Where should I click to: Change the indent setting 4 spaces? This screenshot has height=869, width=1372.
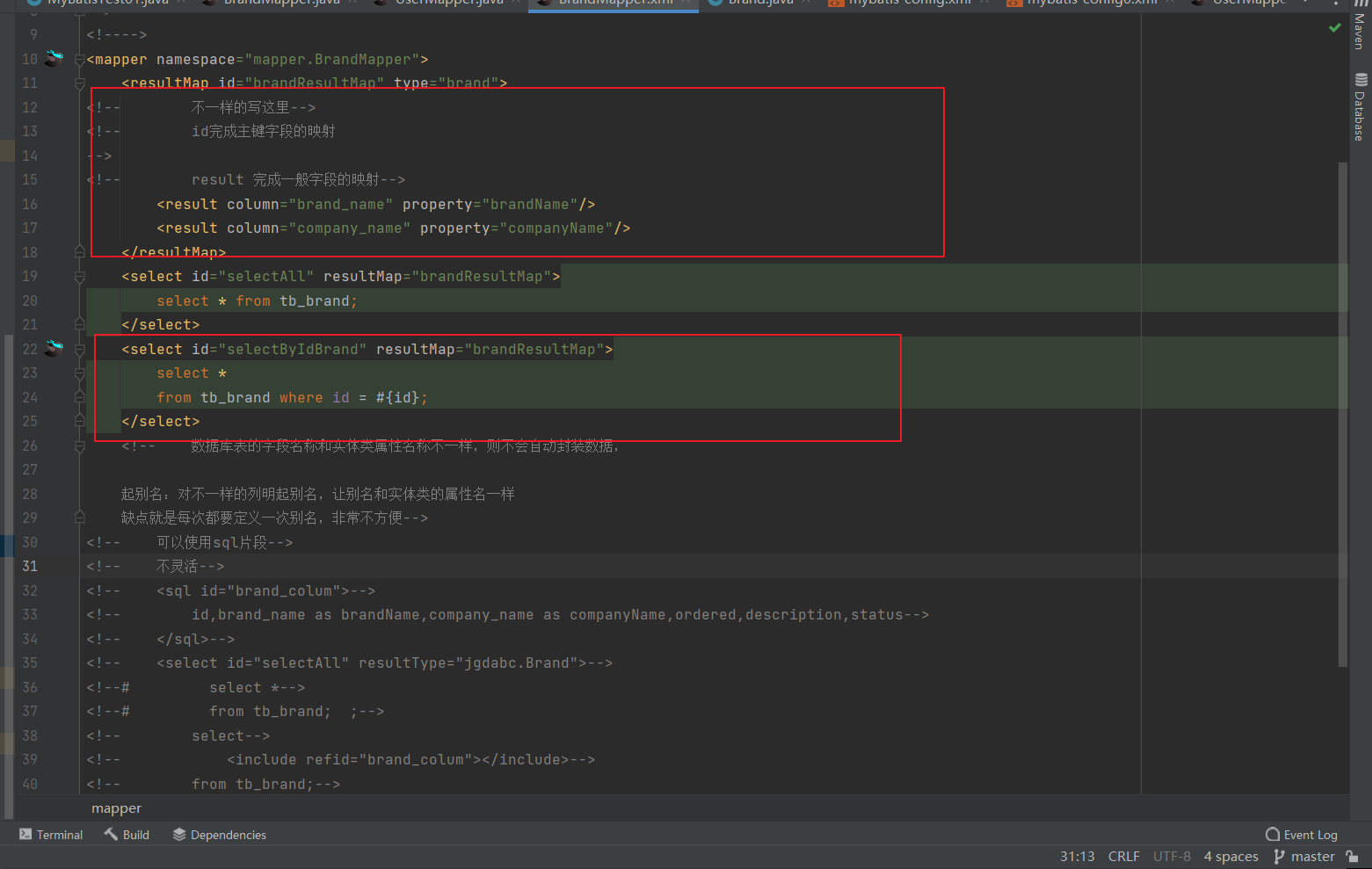click(1230, 857)
